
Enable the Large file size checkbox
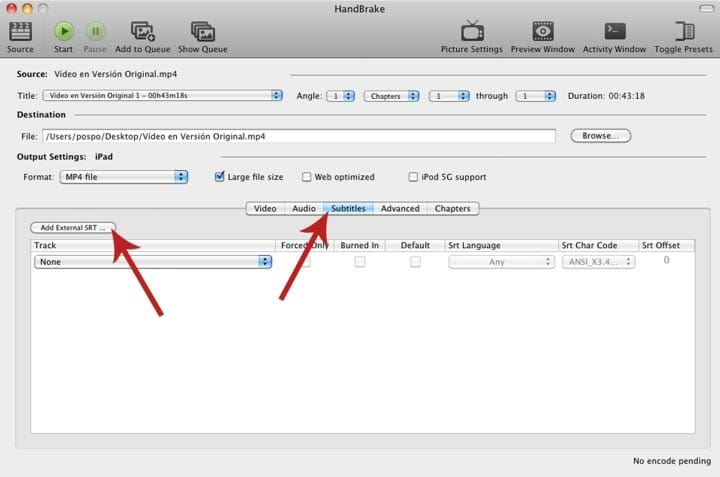click(219, 176)
